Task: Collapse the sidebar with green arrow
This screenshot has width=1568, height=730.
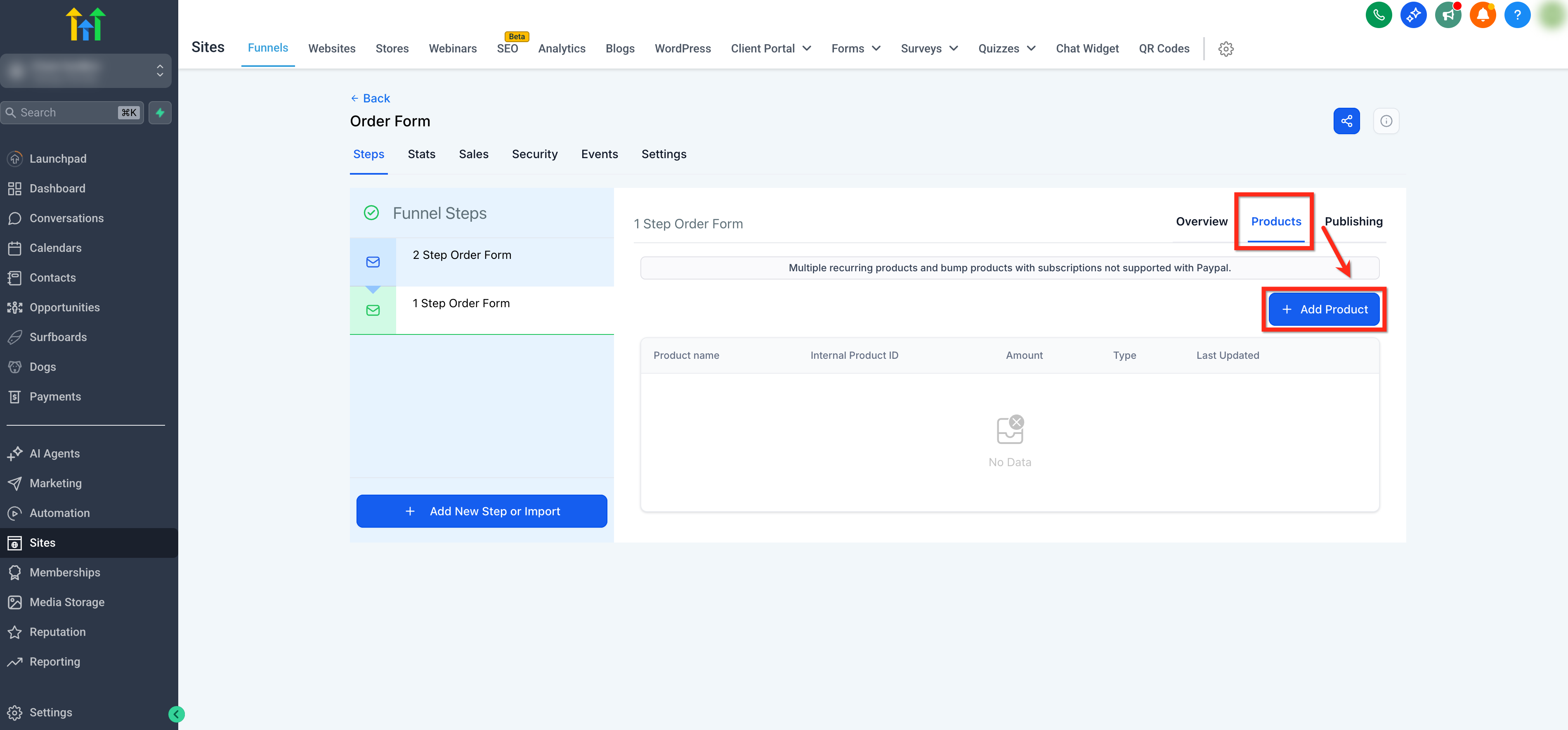Action: (176, 713)
